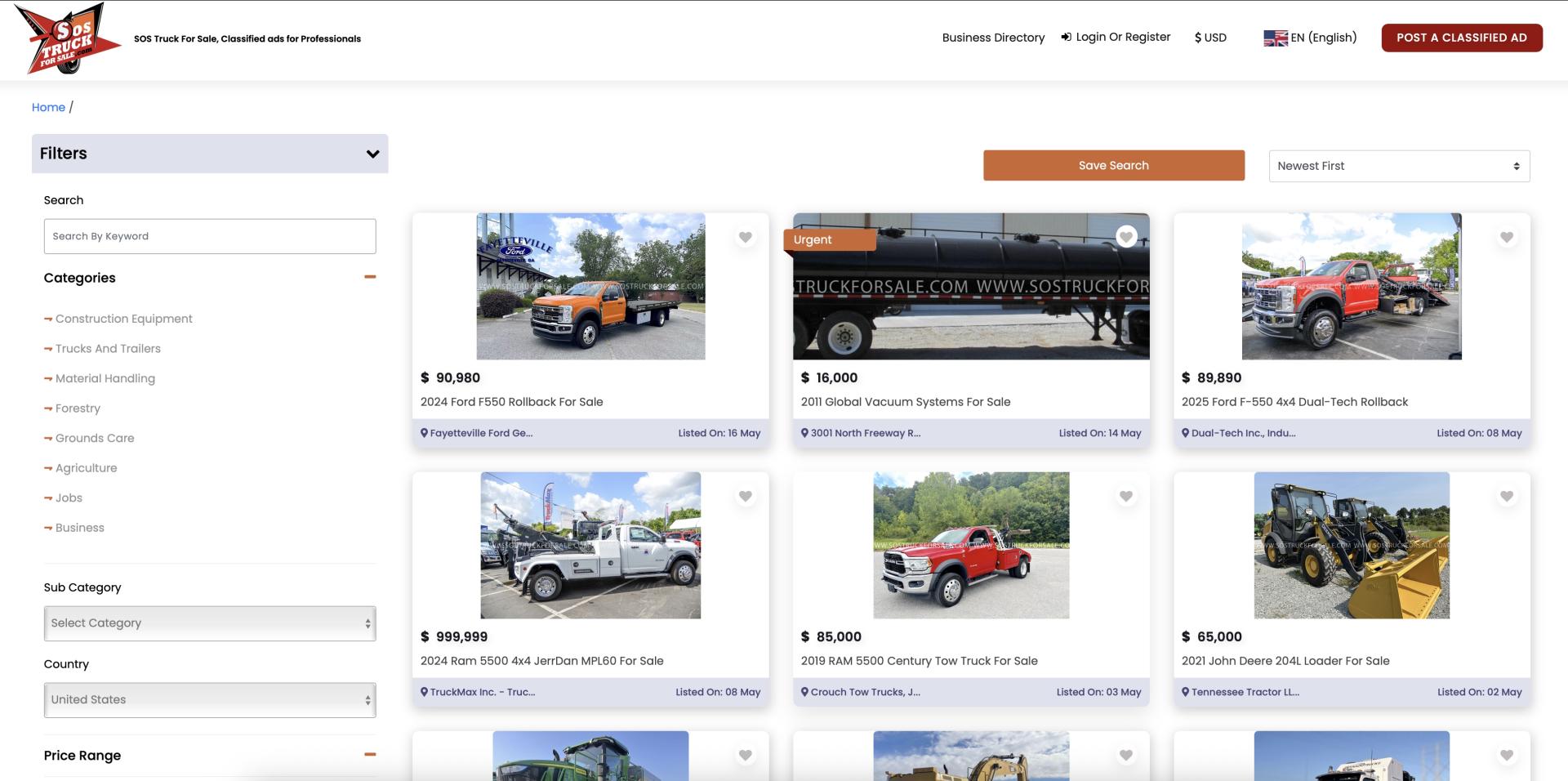Open 2011 Global Vacuum Systems For Sale title
Screen dimensions: 1568x781
[906, 402]
